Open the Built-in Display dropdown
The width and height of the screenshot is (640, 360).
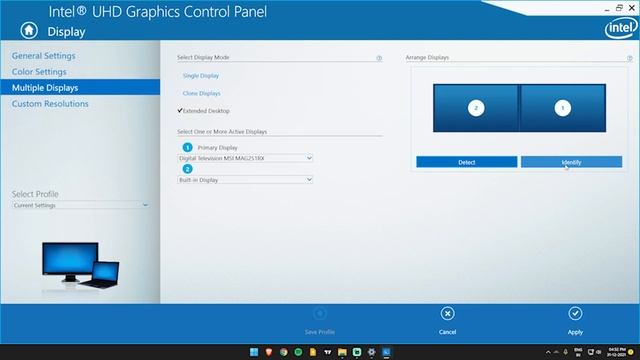click(x=245, y=180)
